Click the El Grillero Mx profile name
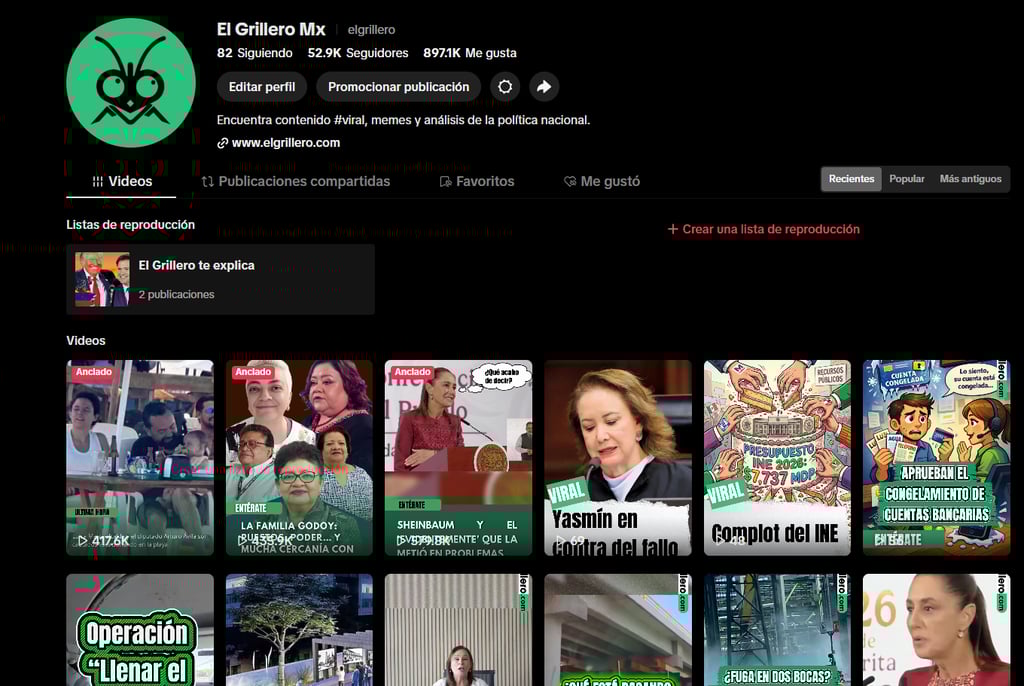1024x686 pixels. tap(271, 29)
